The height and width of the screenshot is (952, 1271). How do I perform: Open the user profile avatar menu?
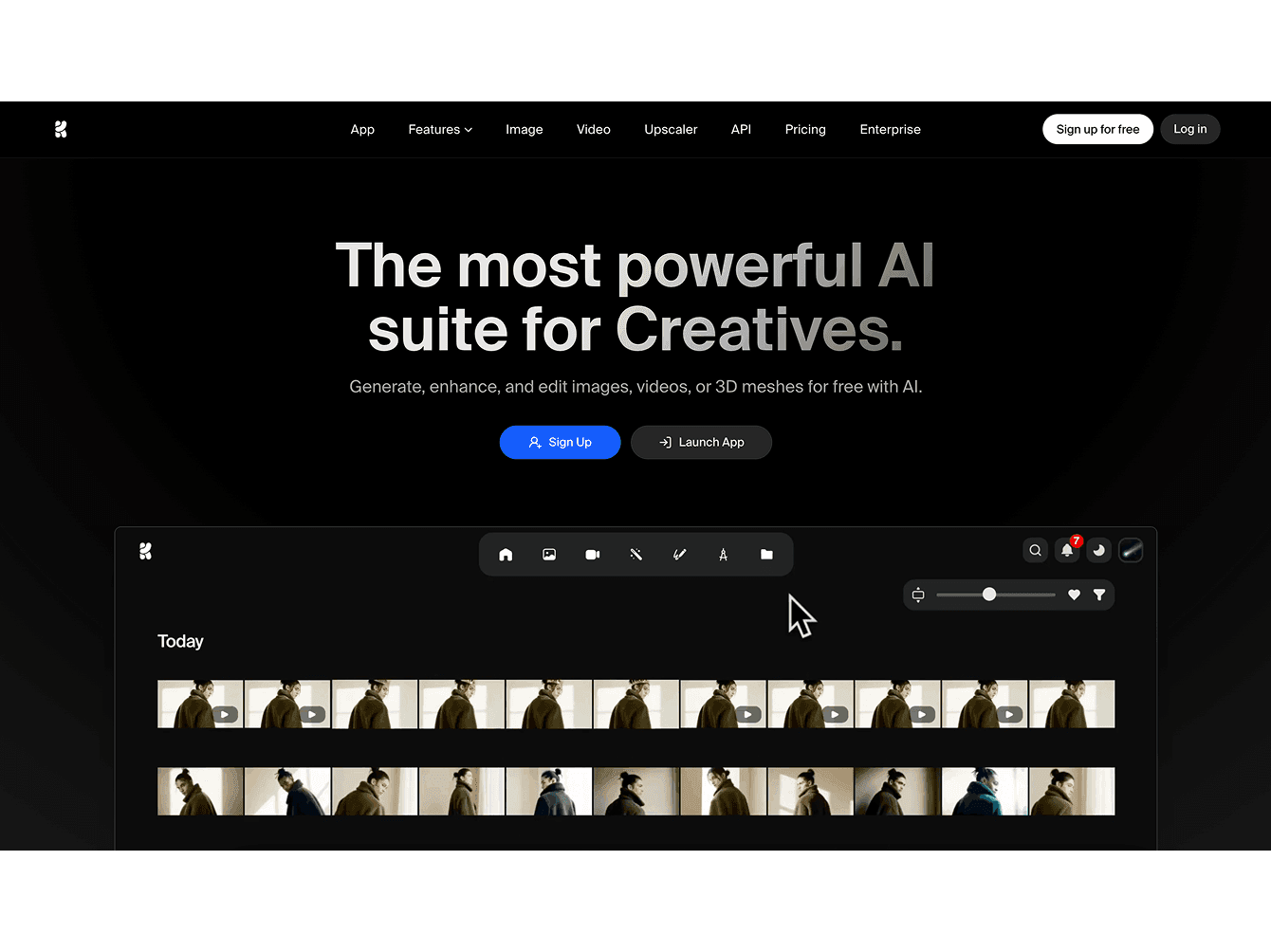(x=1131, y=550)
